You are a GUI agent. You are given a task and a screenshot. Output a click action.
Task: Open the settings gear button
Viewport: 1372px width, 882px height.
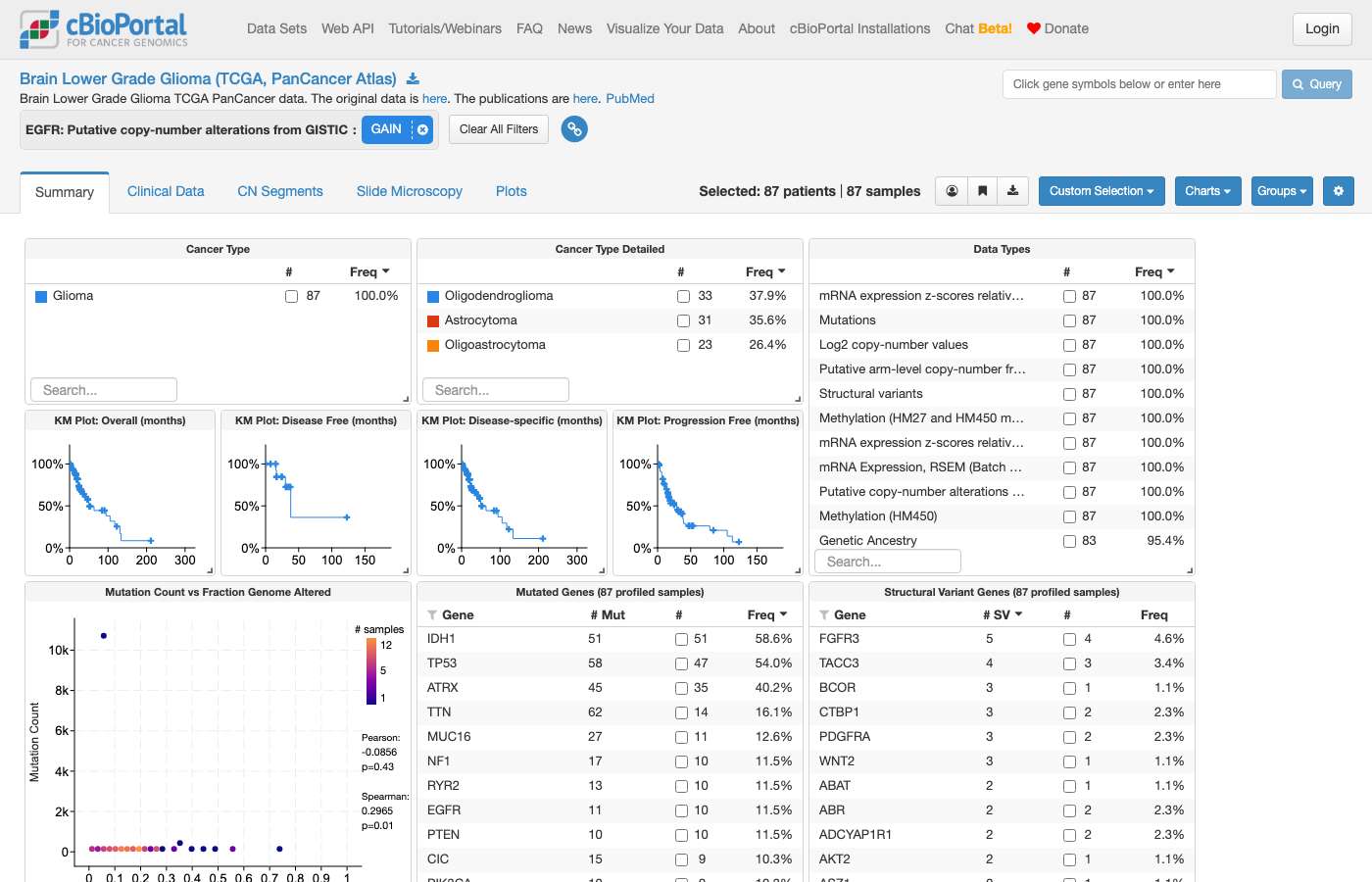click(x=1339, y=191)
